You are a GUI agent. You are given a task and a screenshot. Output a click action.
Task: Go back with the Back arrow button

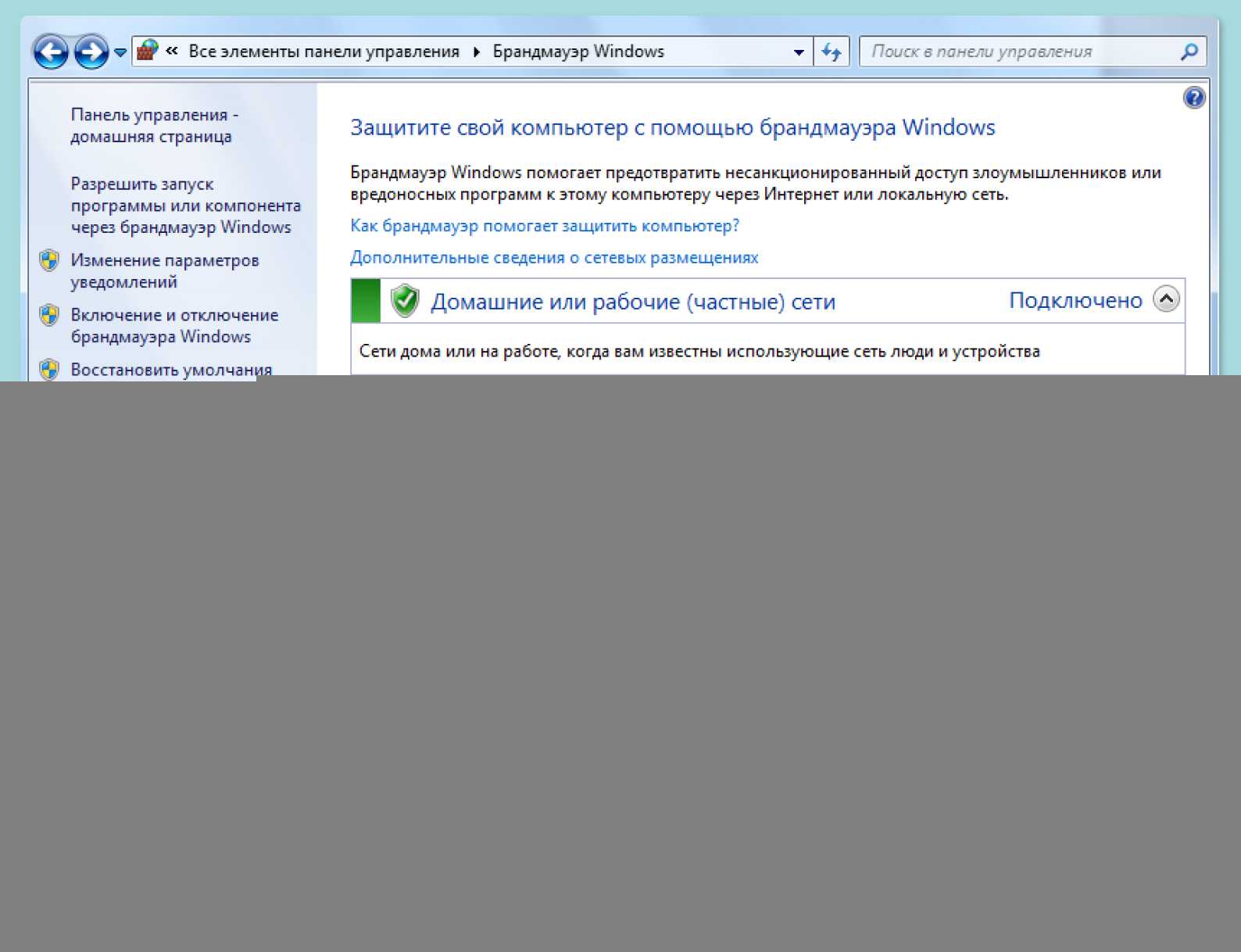tap(51, 52)
